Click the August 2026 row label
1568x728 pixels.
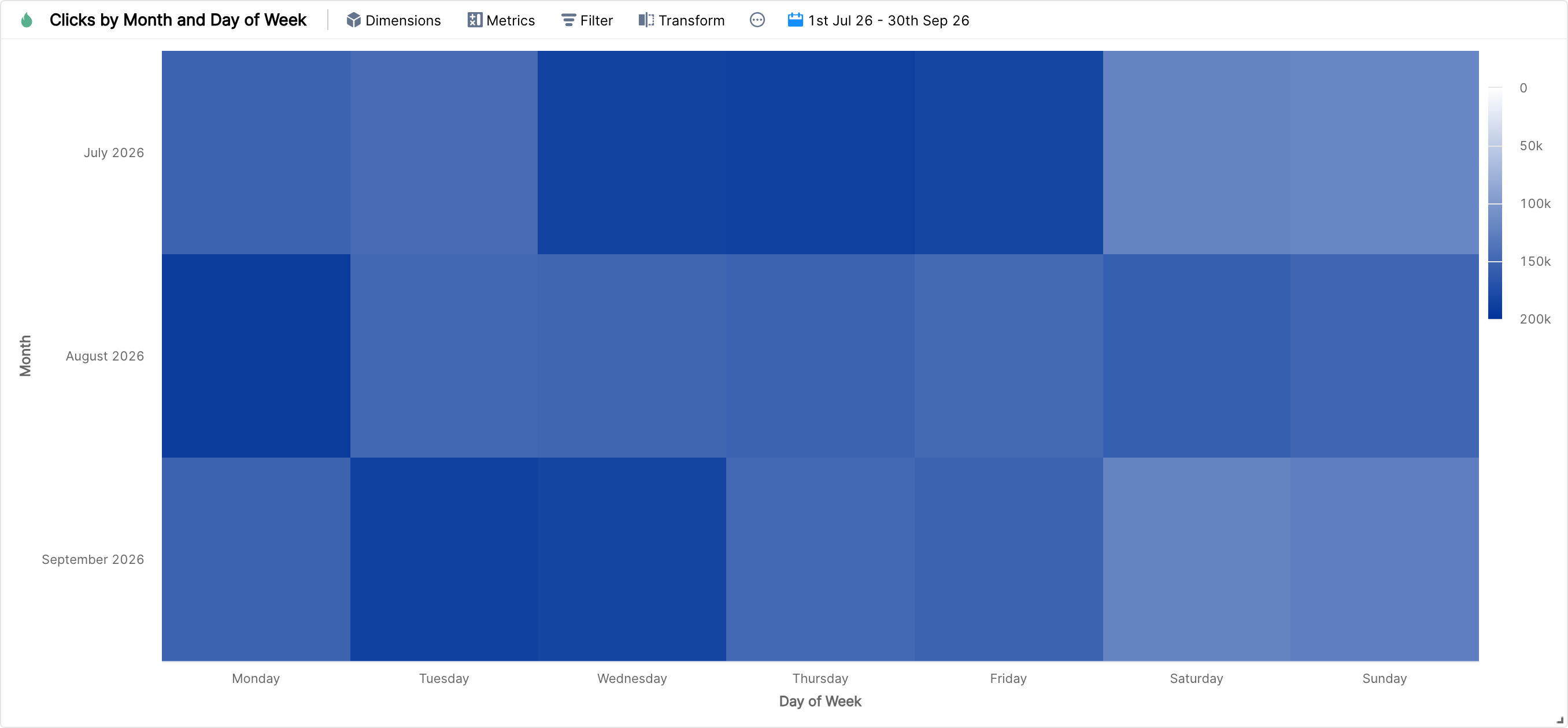pyautogui.click(x=105, y=356)
